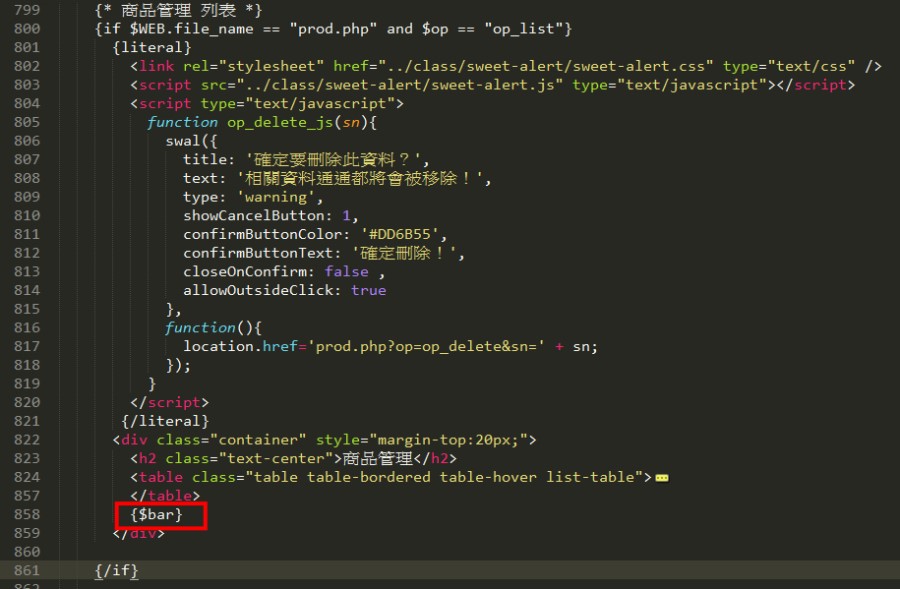
Task: Click the {/if} closing tag
Action: coord(117,571)
